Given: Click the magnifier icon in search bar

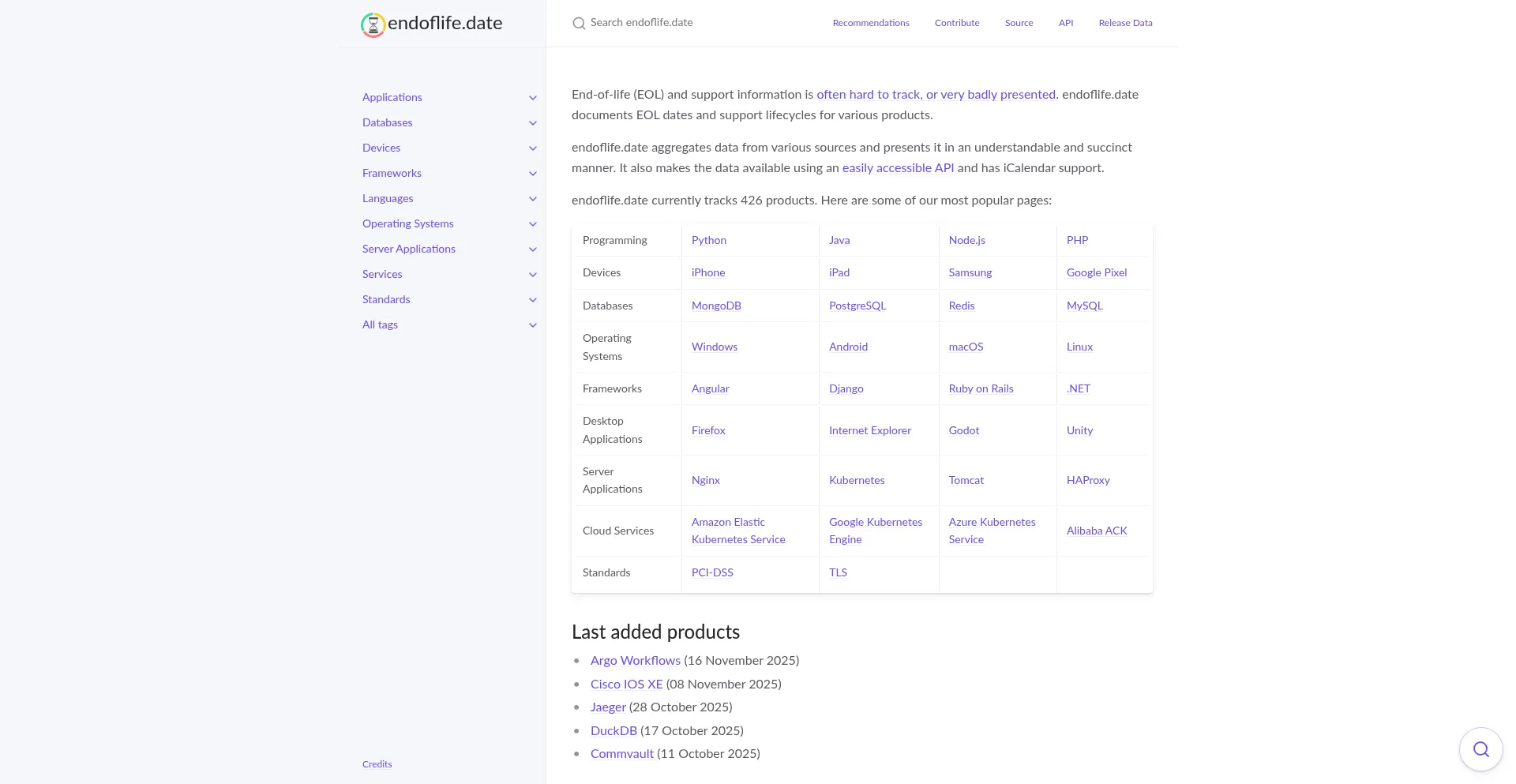Looking at the screenshot, I should pos(579,24).
